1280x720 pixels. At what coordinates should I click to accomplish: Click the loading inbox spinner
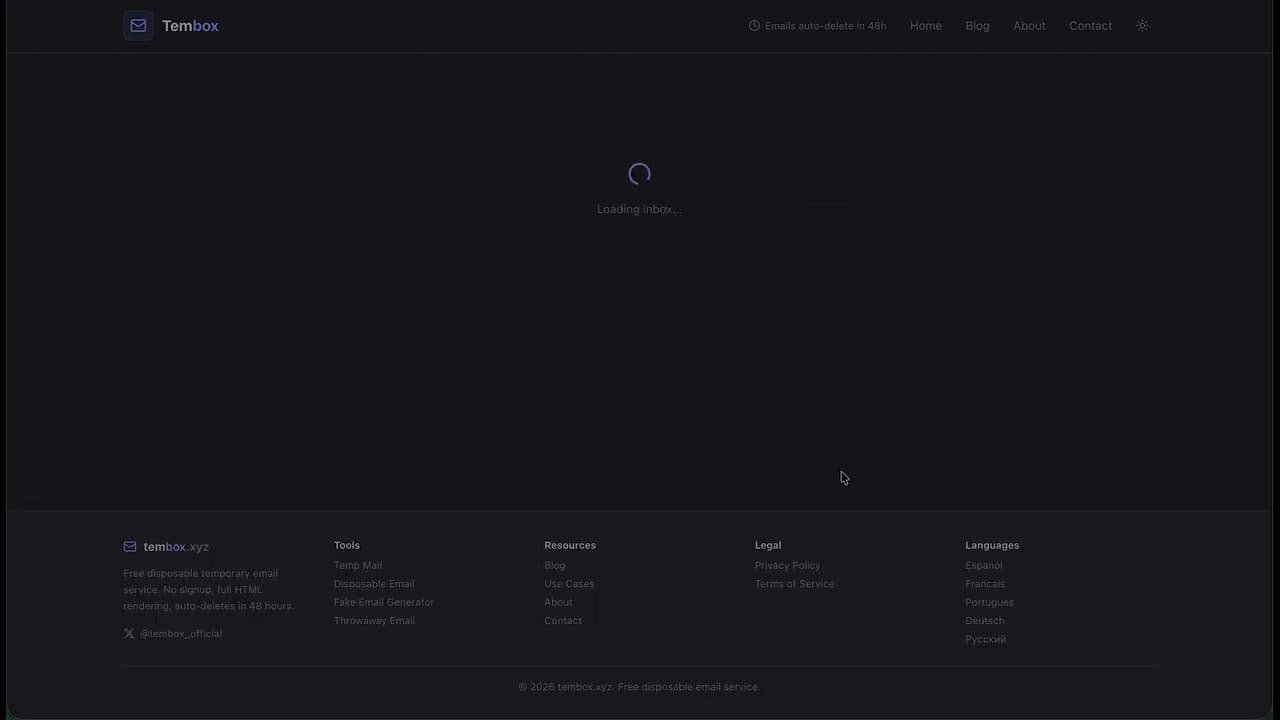[639, 173]
